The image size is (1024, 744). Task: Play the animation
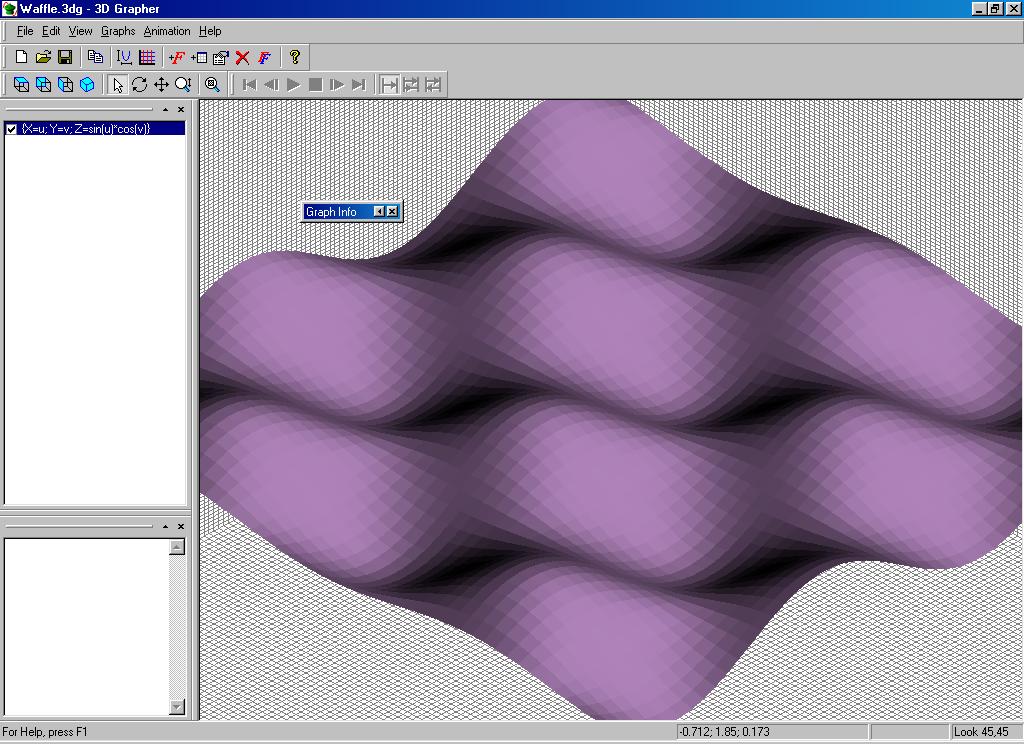(293, 84)
